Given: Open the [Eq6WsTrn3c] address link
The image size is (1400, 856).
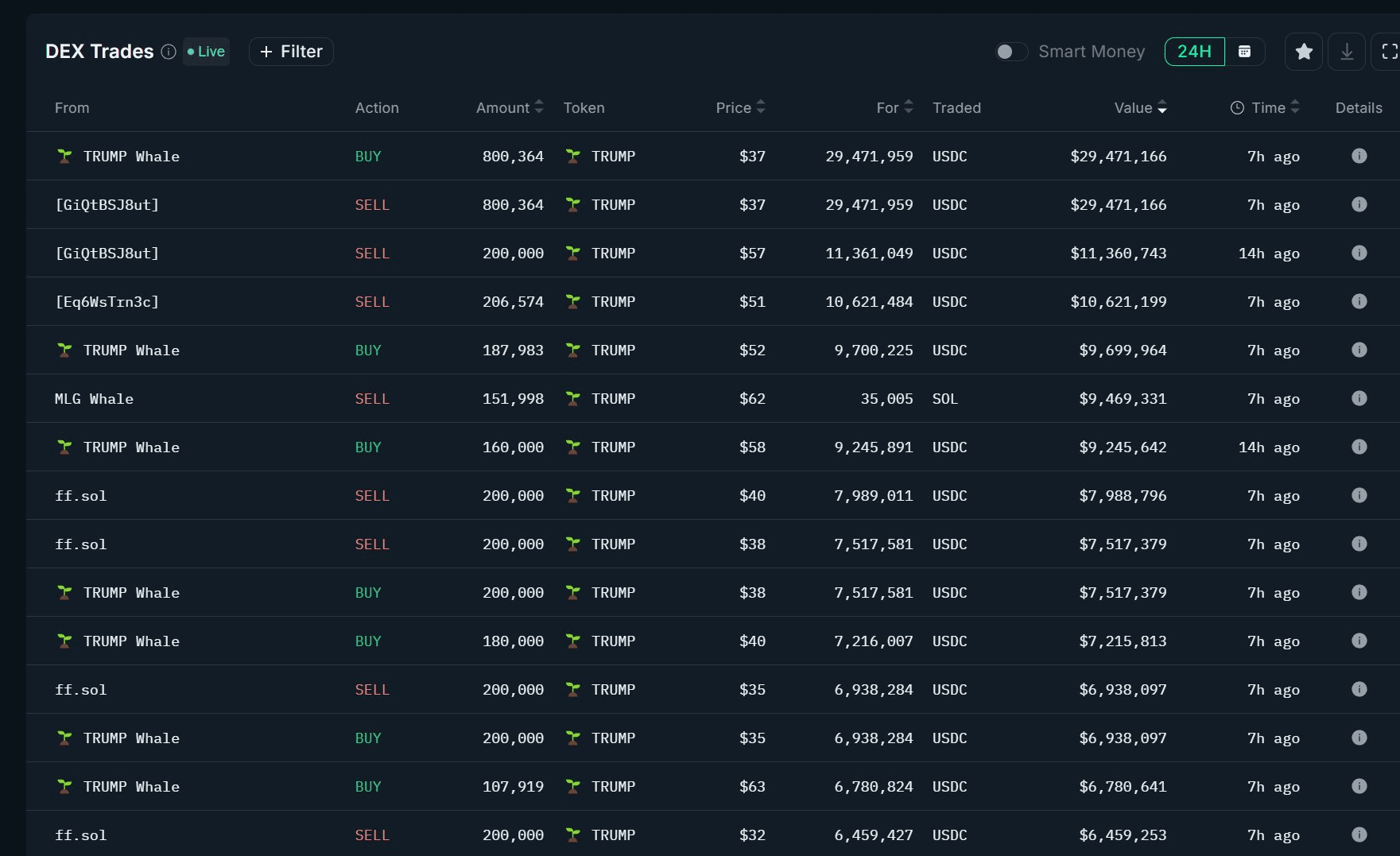Looking at the screenshot, I should pyautogui.click(x=107, y=302).
